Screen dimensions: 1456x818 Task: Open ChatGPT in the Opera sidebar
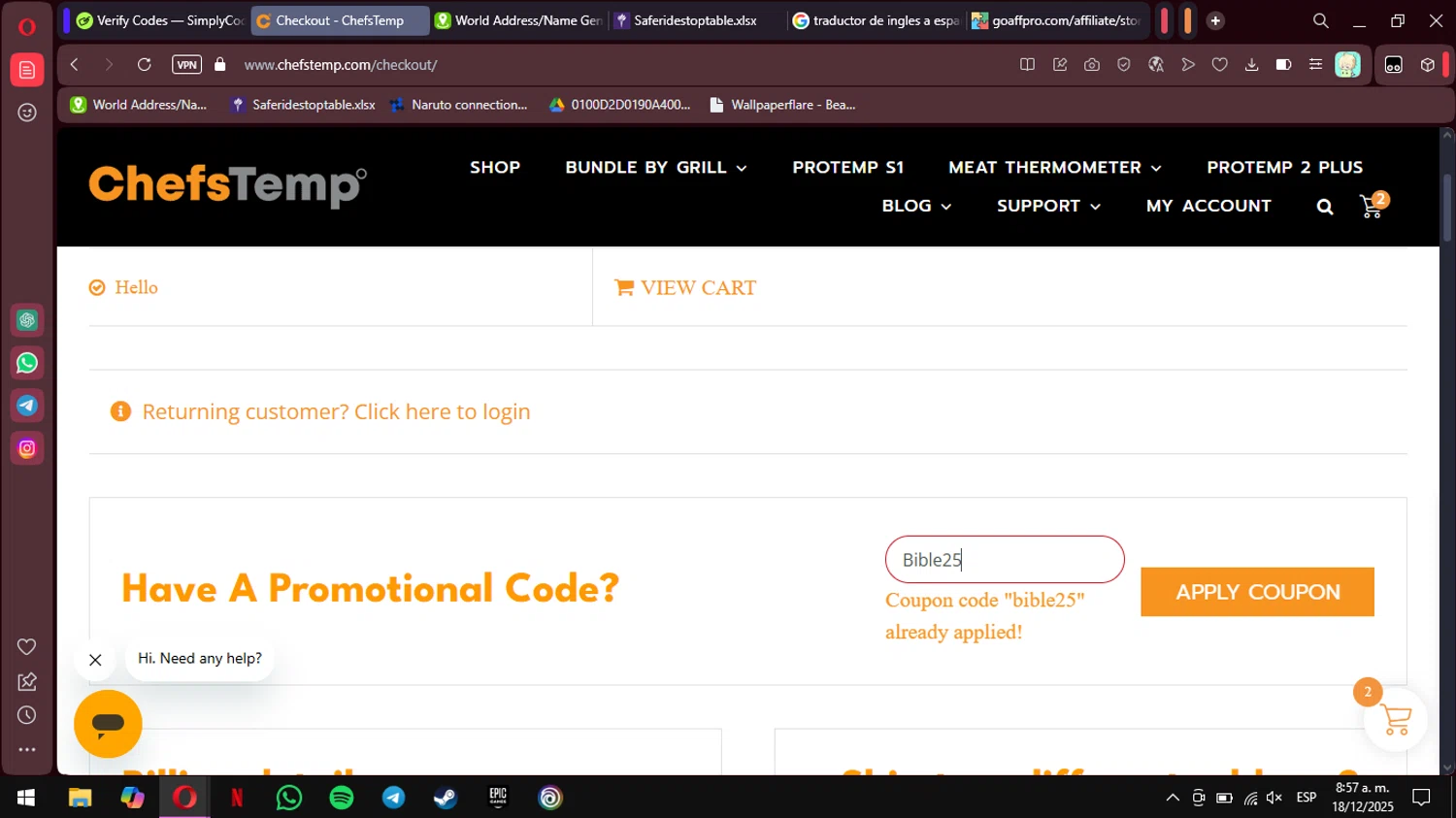tap(27, 320)
